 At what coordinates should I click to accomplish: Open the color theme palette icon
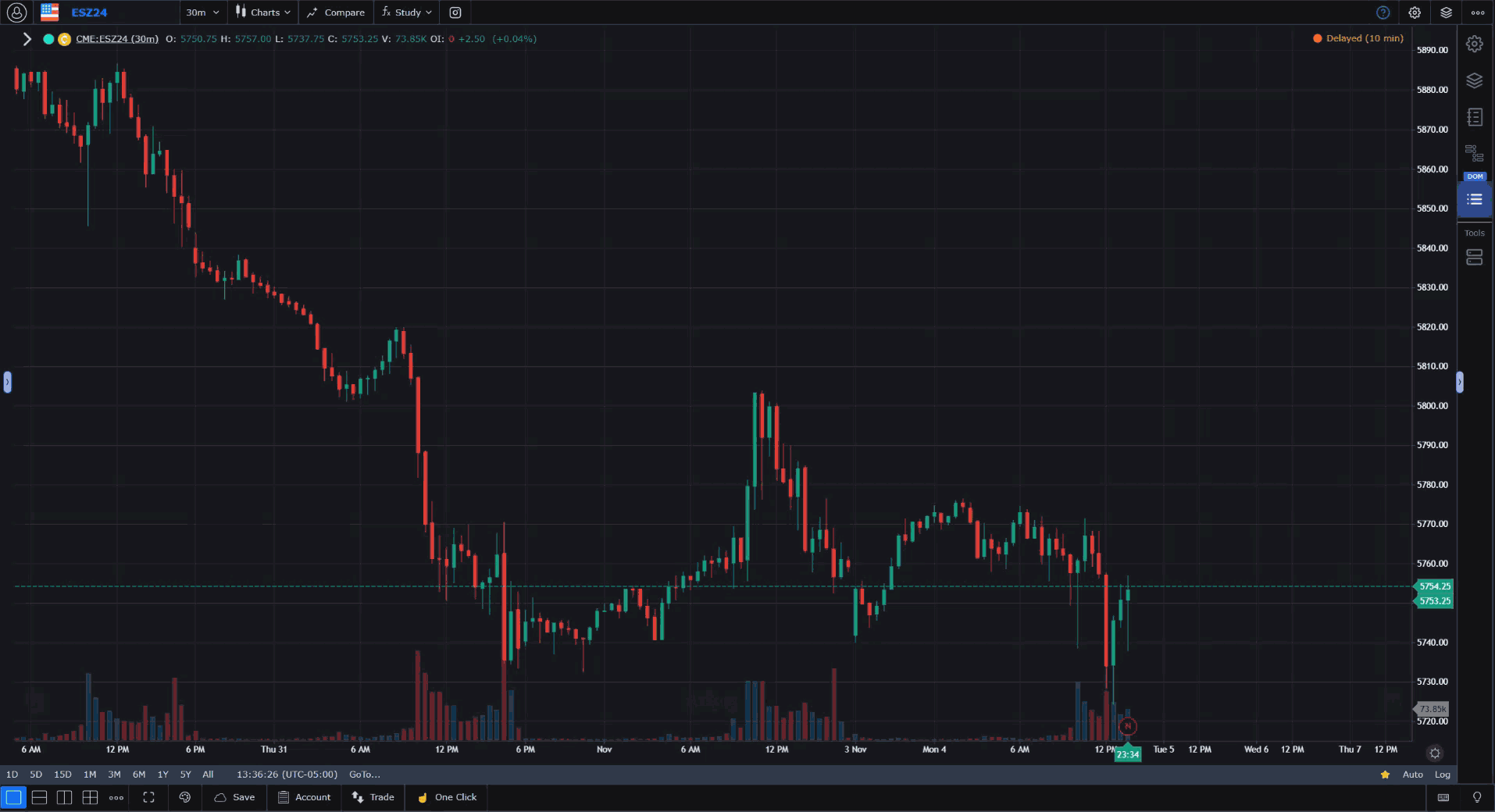click(x=185, y=797)
